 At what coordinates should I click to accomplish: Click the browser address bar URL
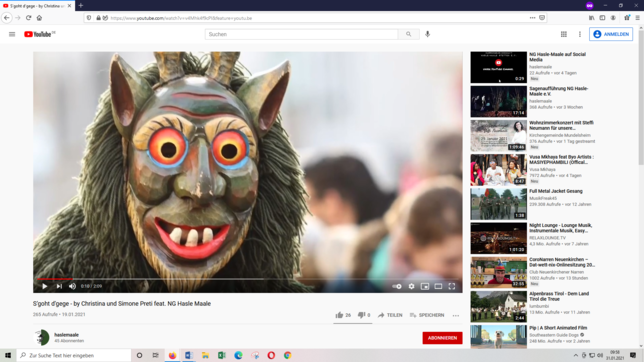pos(181,18)
